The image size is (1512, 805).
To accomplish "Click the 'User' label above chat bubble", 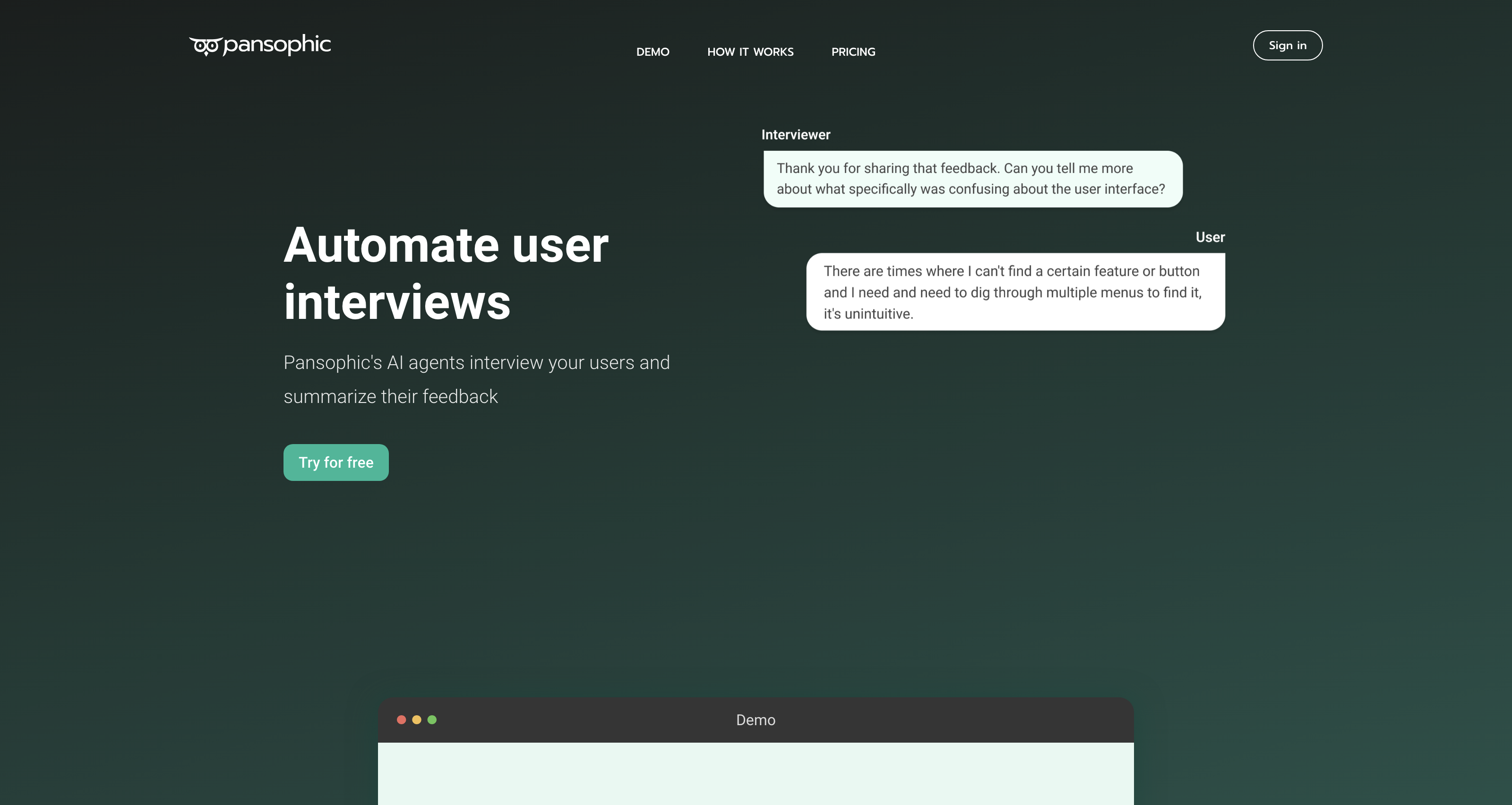I will (1210, 237).
